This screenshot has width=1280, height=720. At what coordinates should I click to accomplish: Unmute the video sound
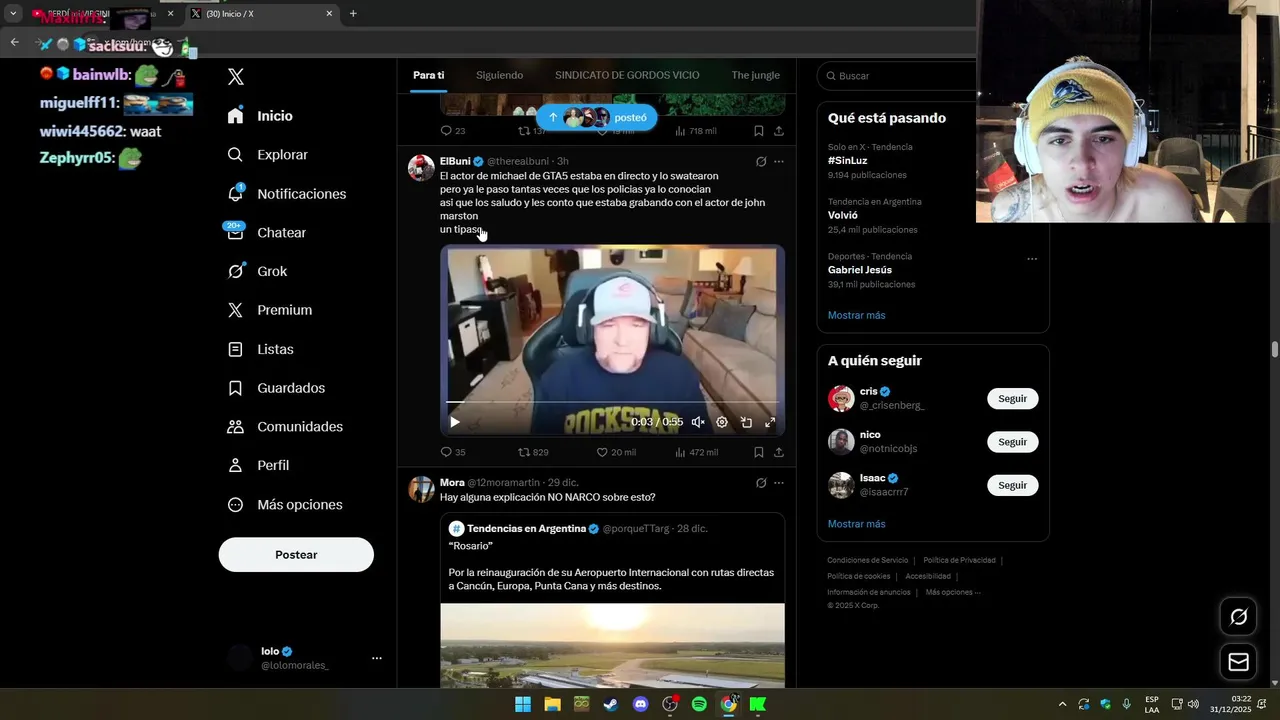pyautogui.click(x=698, y=422)
